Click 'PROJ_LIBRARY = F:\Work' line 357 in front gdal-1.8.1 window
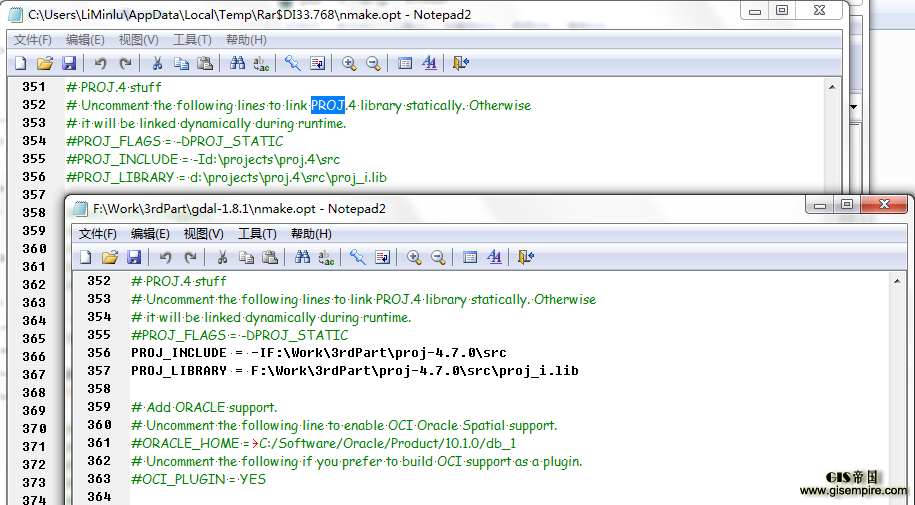 [355, 371]
